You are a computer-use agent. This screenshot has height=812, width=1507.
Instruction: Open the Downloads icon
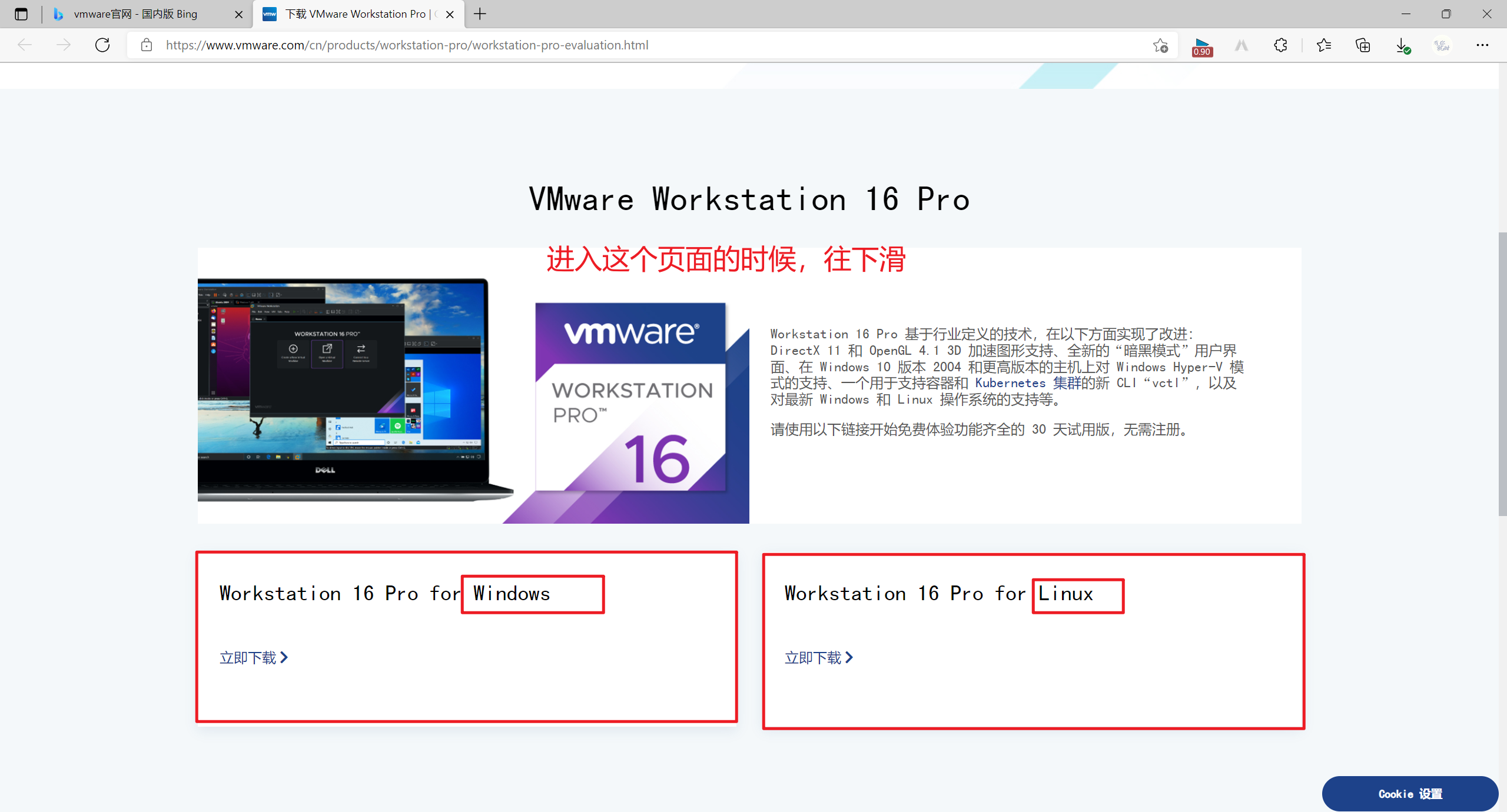pos(1403,45)
